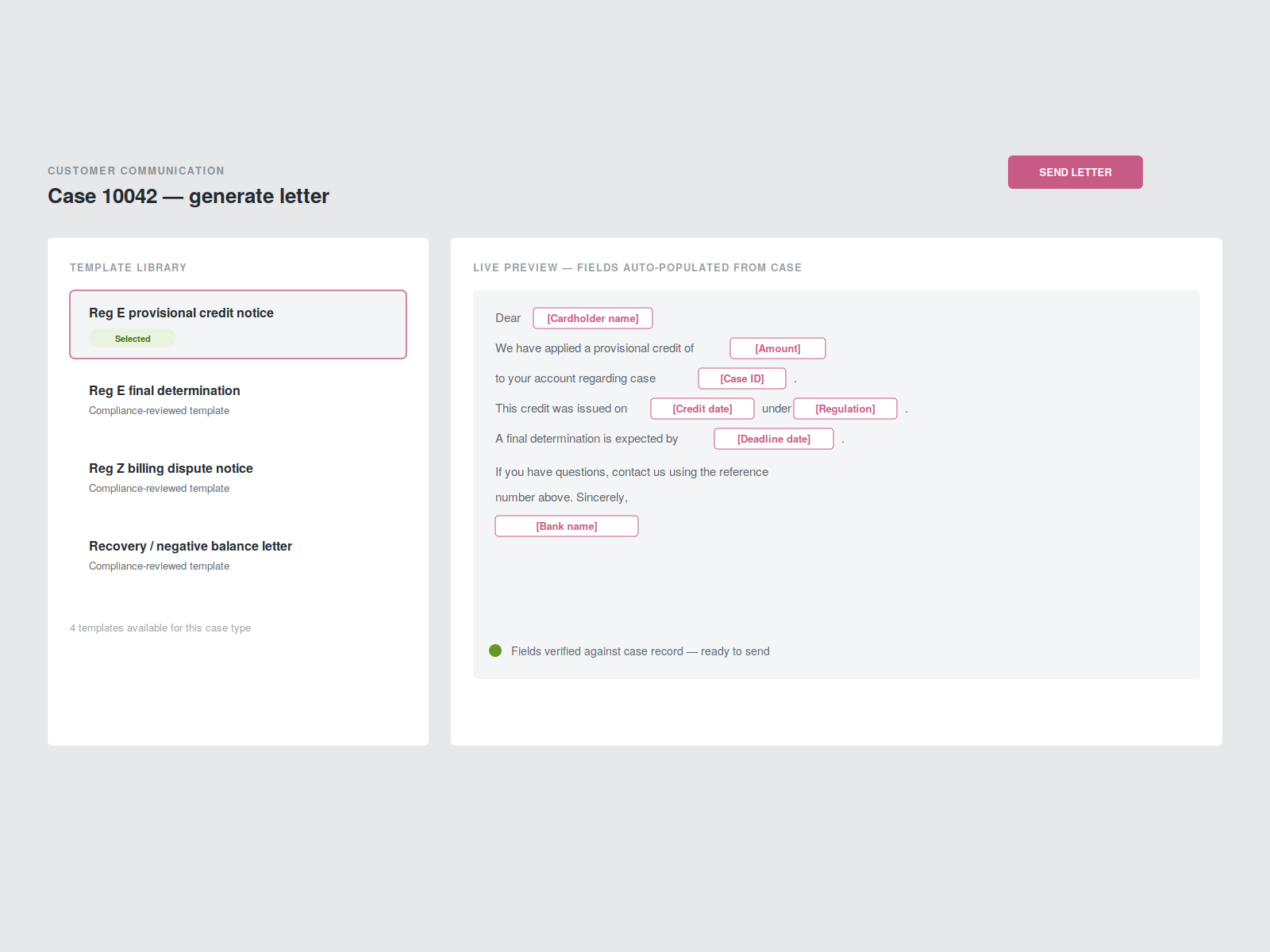Select the Case ID field
Image resolution: width=1270 pixels, height=952 pixels.
[742, 378]
